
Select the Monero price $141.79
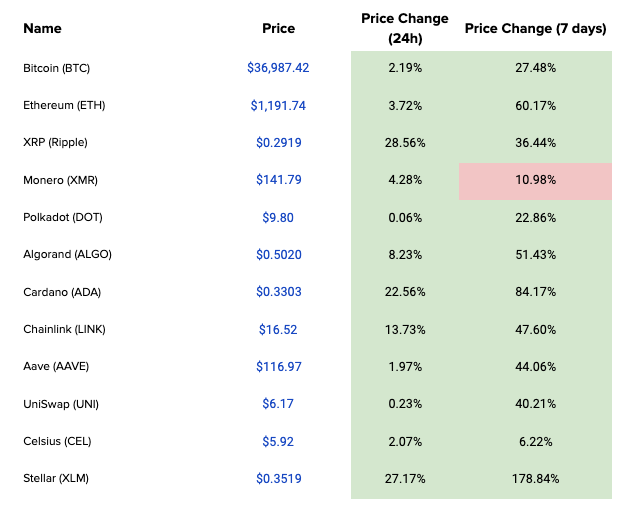(278, 180)
